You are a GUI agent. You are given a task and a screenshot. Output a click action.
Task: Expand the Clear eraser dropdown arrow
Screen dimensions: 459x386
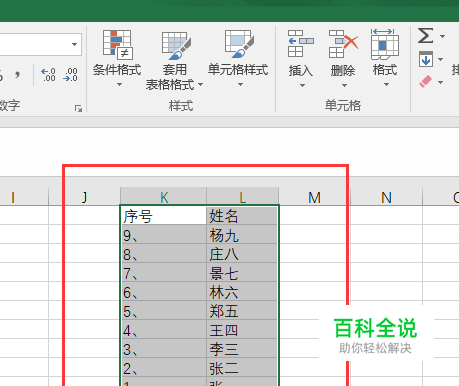[440, 82]
